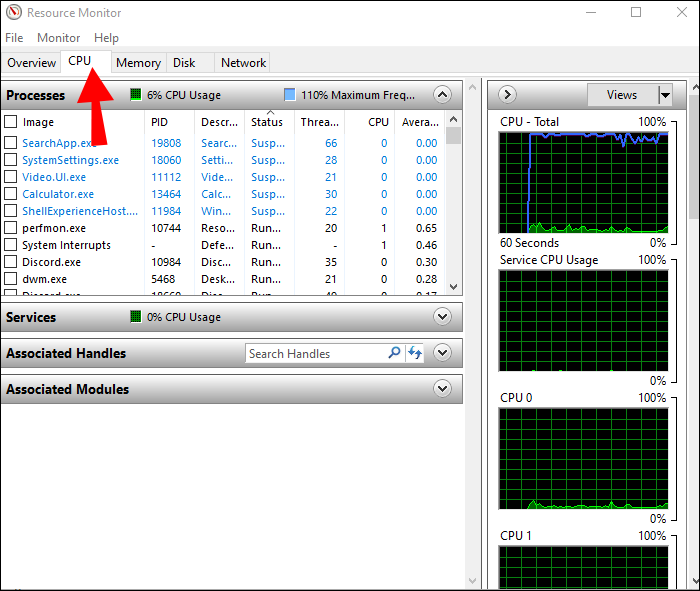Screen dimensions: 700x591
Task: Select the System Interrupts row name
Action: point(67,245)
